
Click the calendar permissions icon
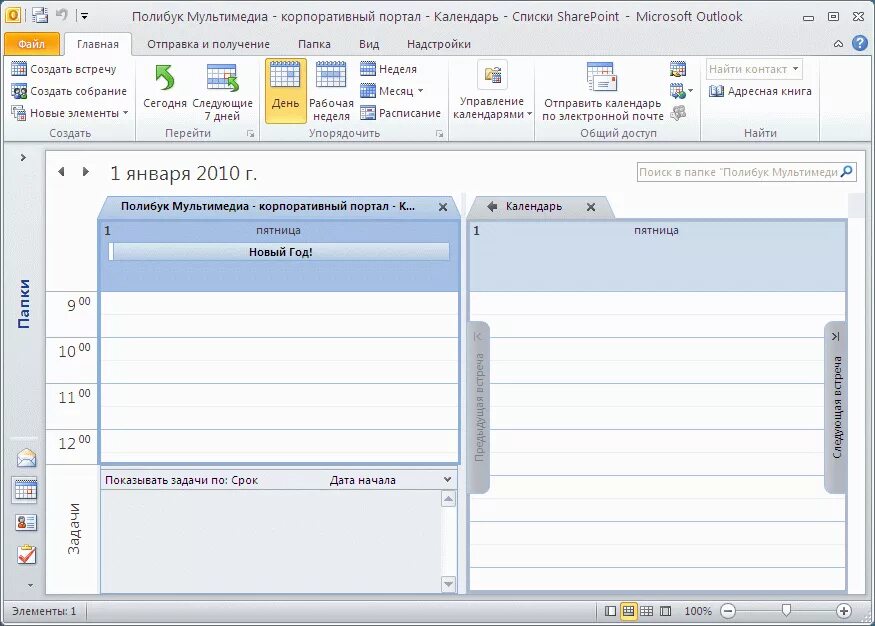click(678, 113)
